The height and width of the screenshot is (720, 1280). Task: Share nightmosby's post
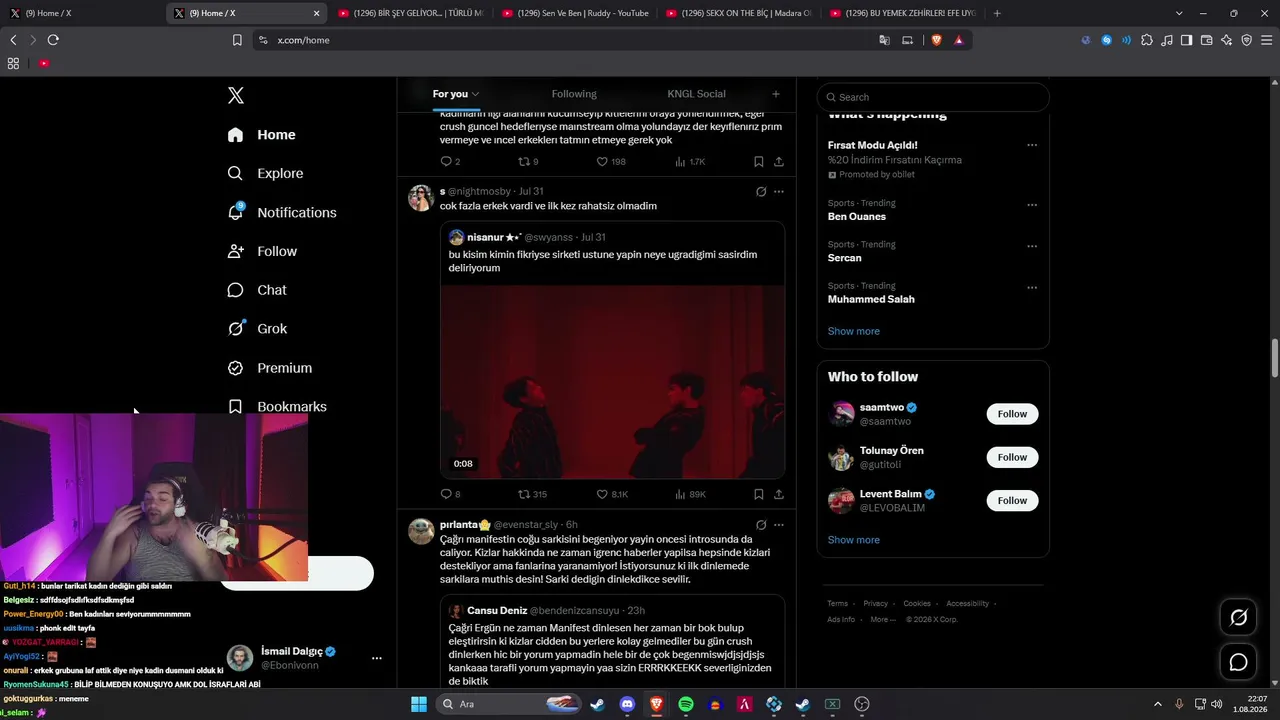[x=779, y=494]
